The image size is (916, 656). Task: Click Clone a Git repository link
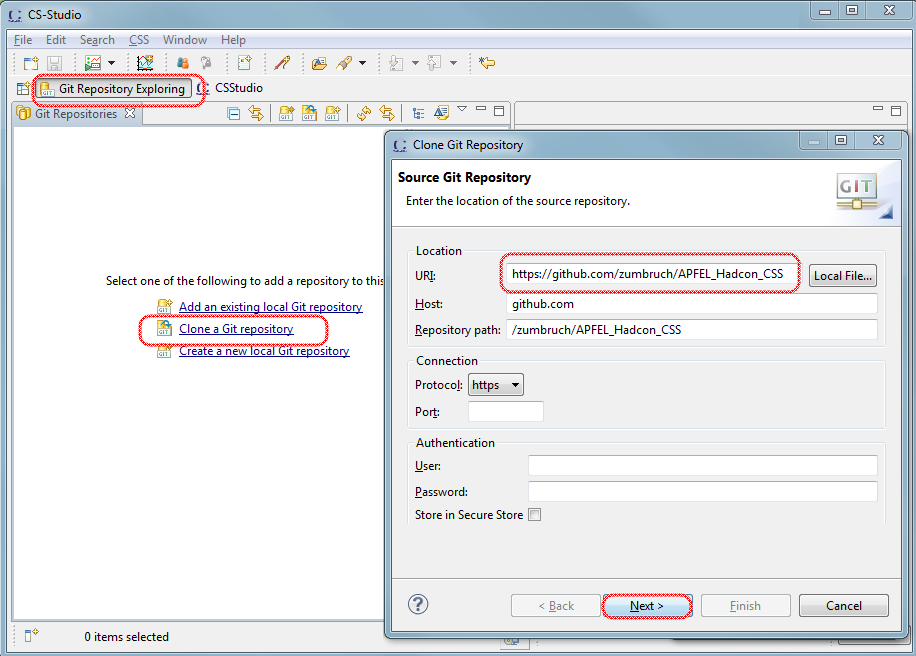point(236,329)
